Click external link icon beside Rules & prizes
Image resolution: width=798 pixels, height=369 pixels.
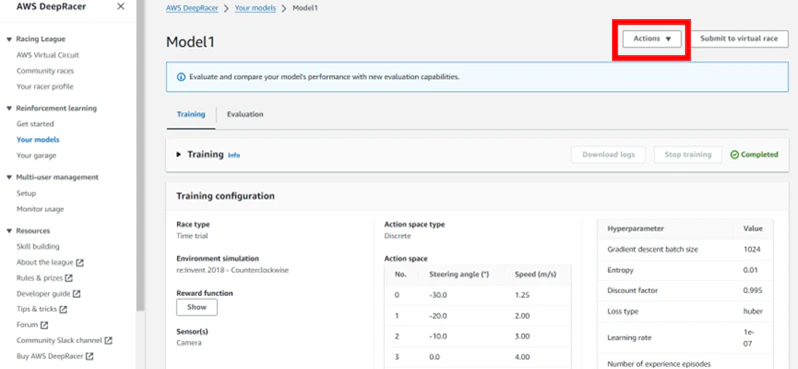point(69,278)
